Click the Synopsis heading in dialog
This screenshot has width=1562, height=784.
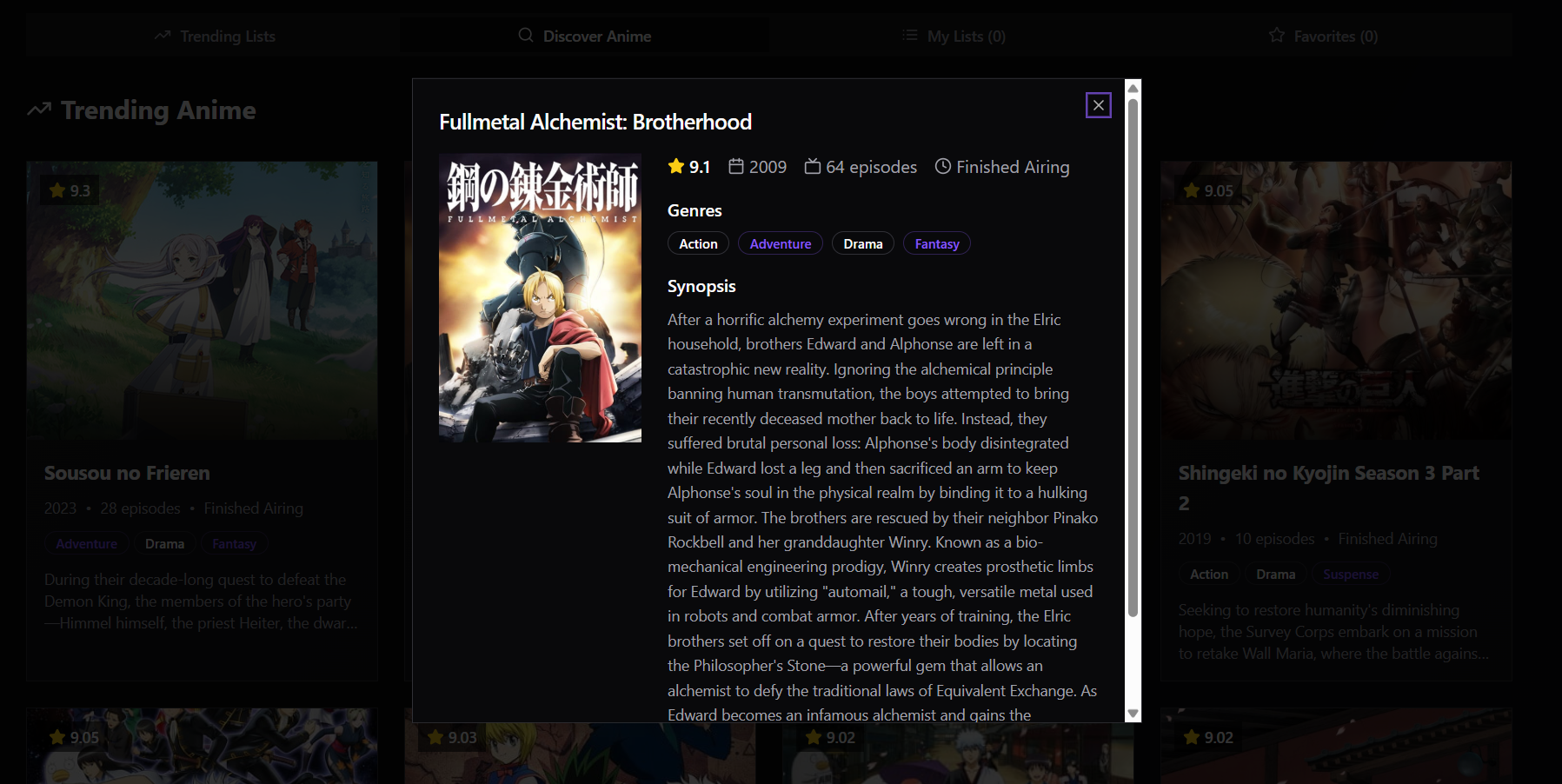point(701,286)
